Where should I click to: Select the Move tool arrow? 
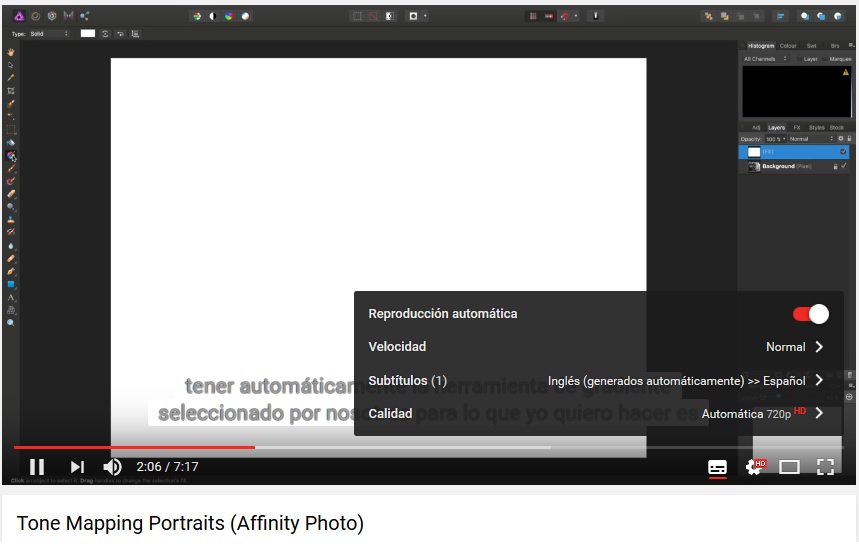coord(10,65)
